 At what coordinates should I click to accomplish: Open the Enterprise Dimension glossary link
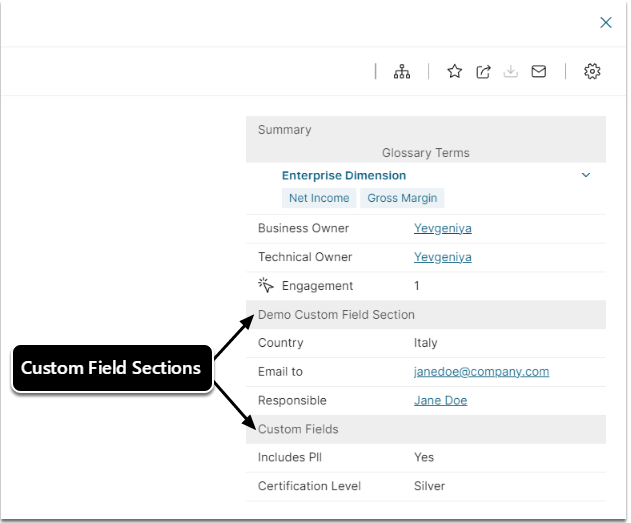pyautogui.click(x=343, y=176)
